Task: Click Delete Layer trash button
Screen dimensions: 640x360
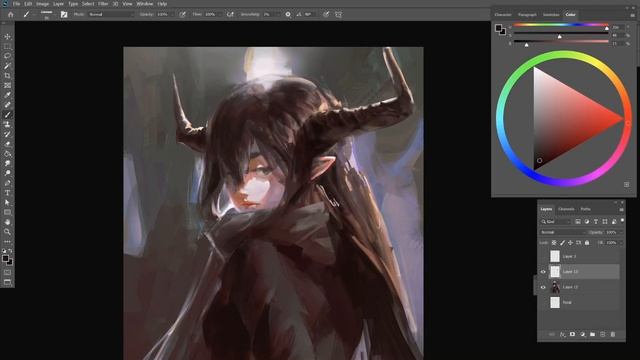Action: pos(613,334)
